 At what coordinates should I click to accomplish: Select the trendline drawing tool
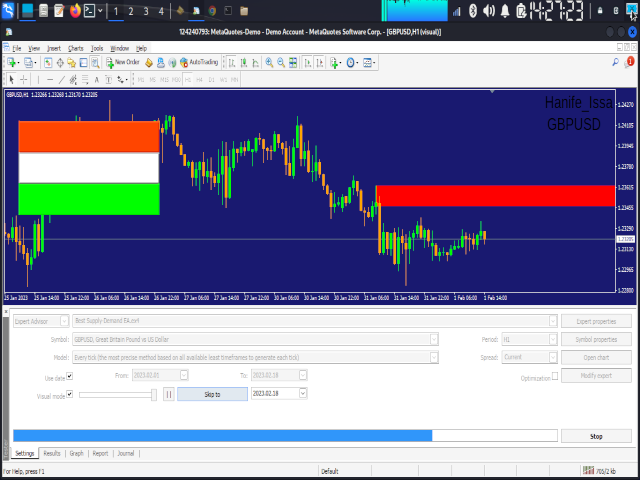[x=62, y=80]
